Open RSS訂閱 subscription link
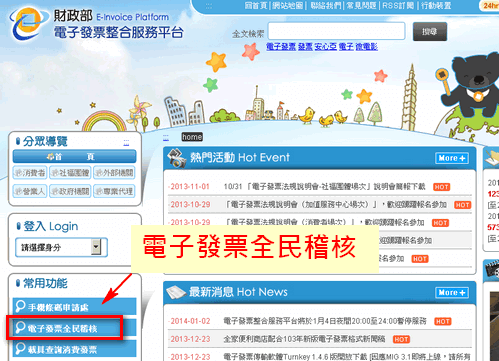499x361 pixels. [x=398, y=5]
